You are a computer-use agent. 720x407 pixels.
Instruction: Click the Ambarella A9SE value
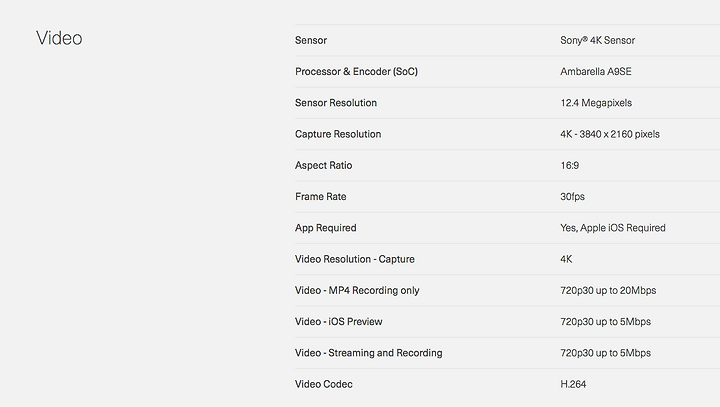596,72
